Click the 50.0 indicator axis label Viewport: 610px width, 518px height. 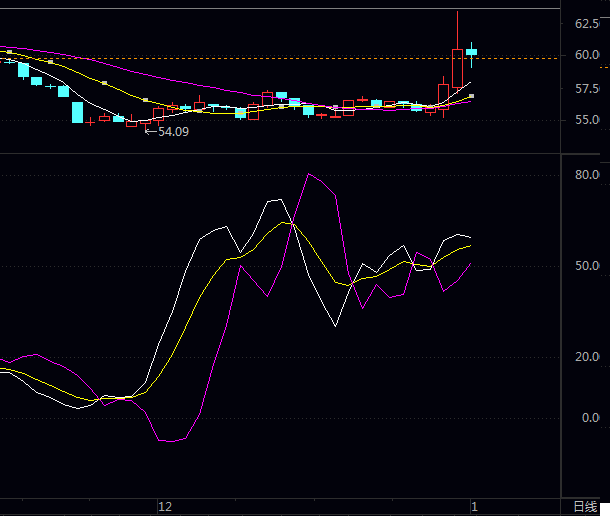click(587, 266)
